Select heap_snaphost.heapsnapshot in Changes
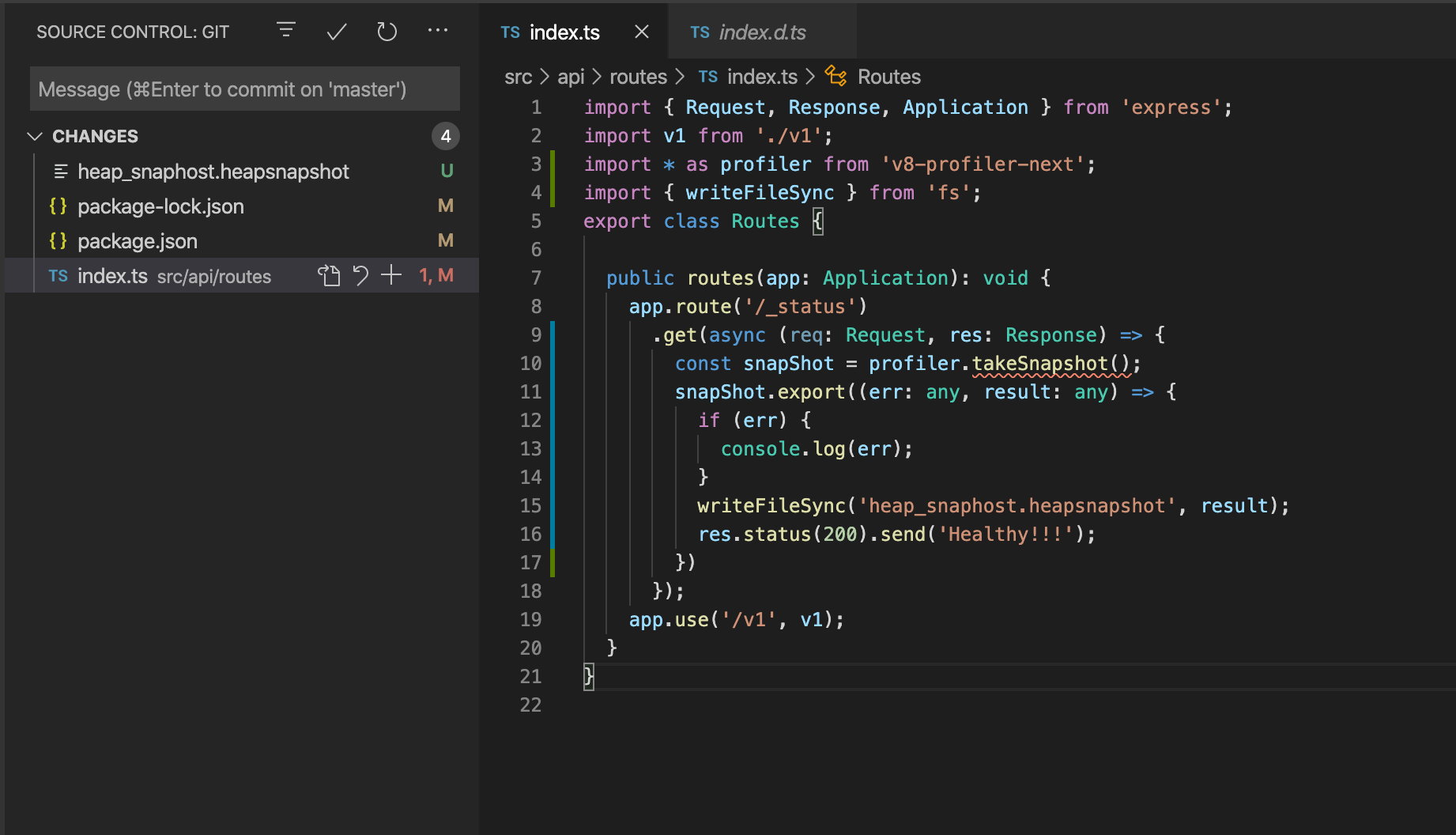Screen dimensions: 1456x835 click(213, 171)
